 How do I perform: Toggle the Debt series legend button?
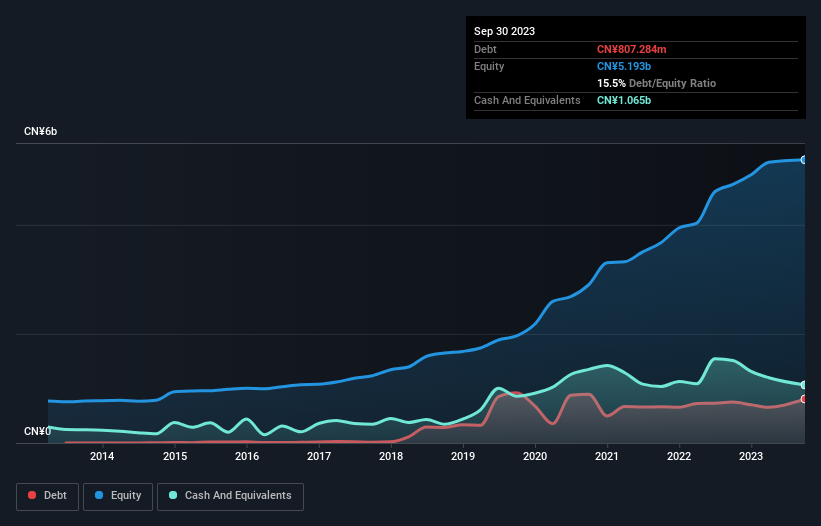point(48,496)
